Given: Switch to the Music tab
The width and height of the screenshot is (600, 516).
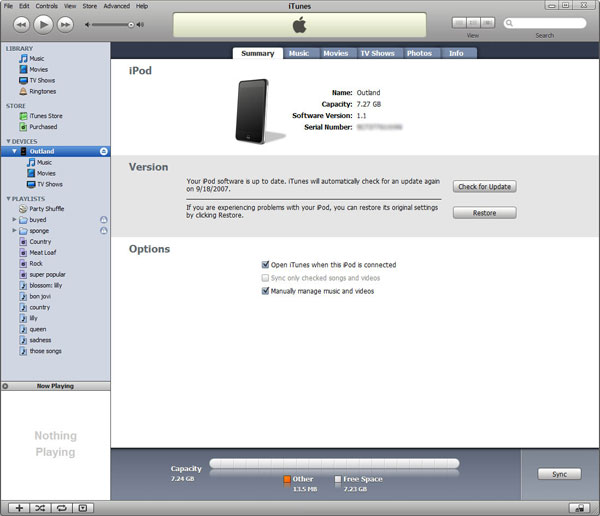Looking at the screenshot, I should (299, 53).
